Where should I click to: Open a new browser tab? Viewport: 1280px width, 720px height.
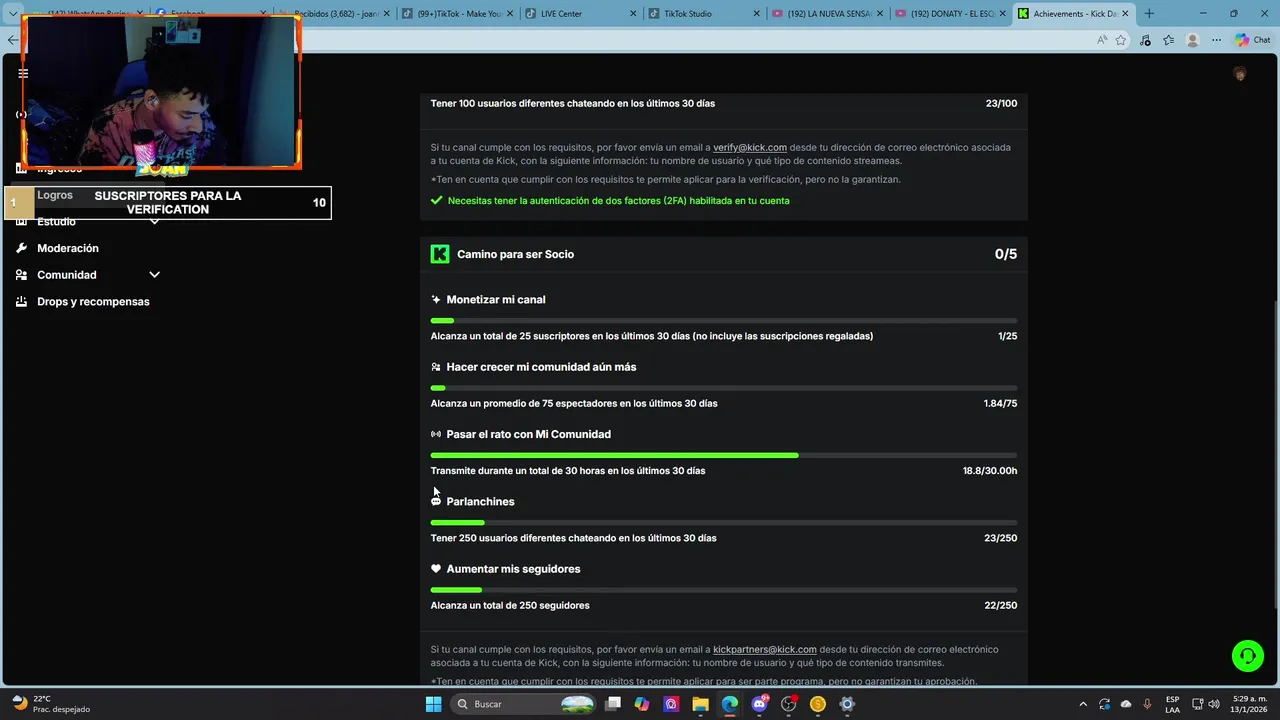(x=1148, y=14)
